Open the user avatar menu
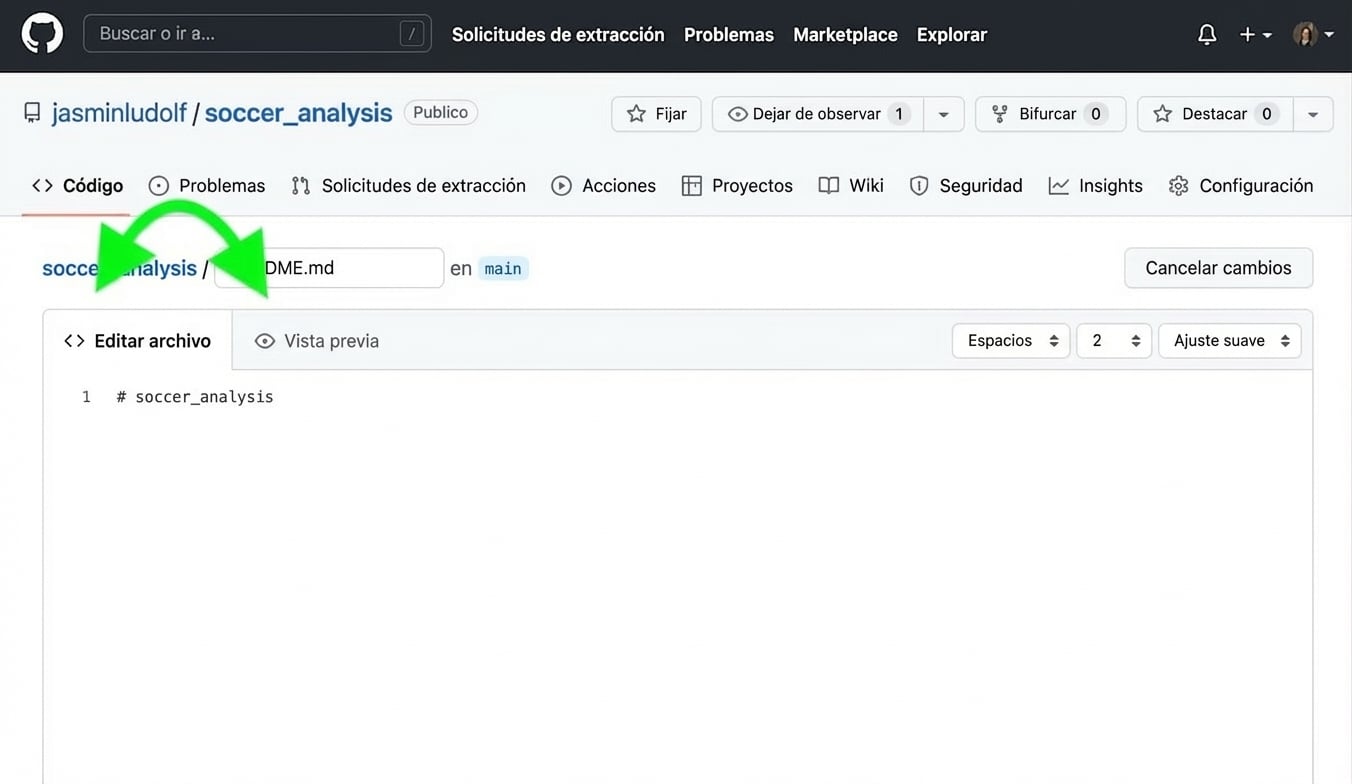The height and width of the screenshot is (784, 1352). [1313, 35]
